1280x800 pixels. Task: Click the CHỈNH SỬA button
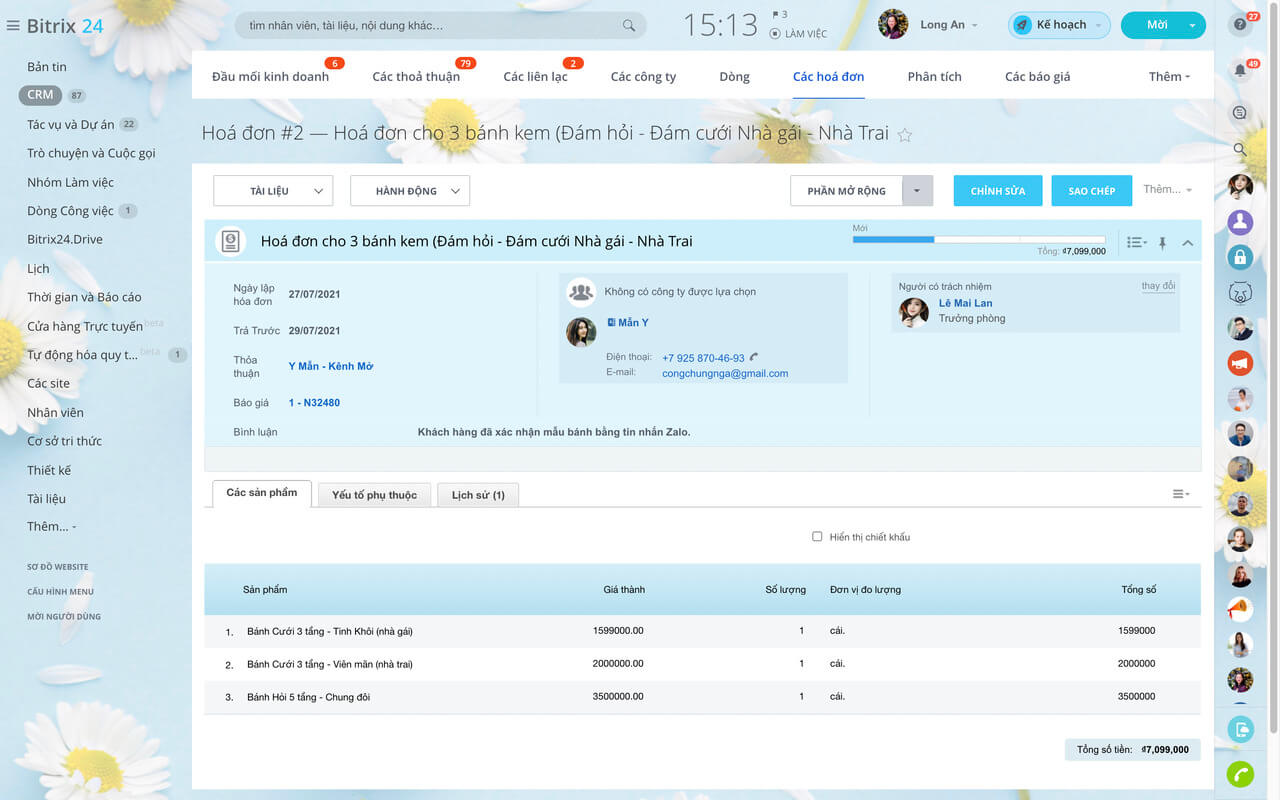(x=997, y=191)
